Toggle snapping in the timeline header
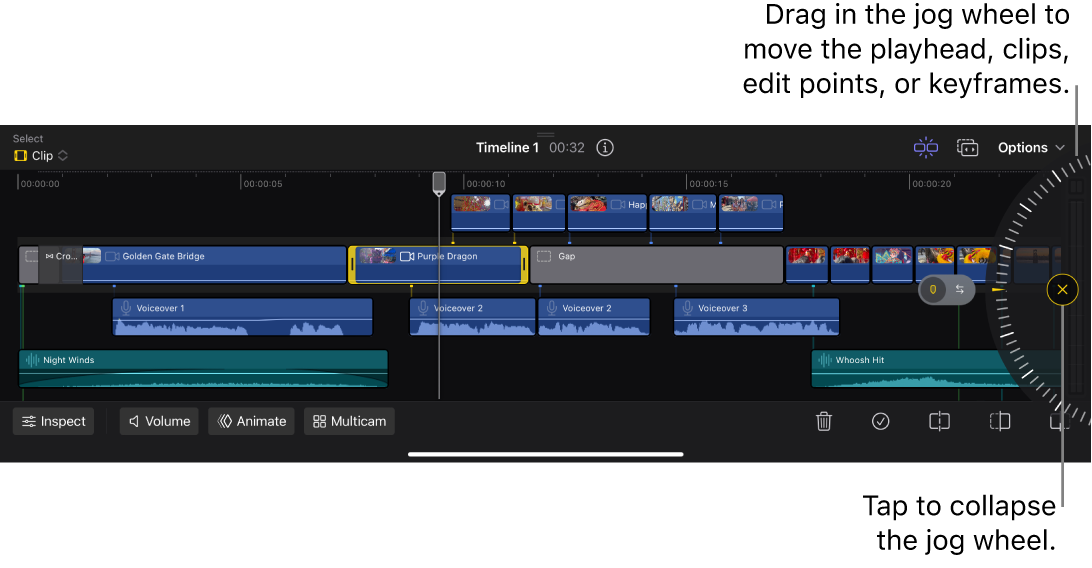This screenshot has width=1092, height=568. 925,148
